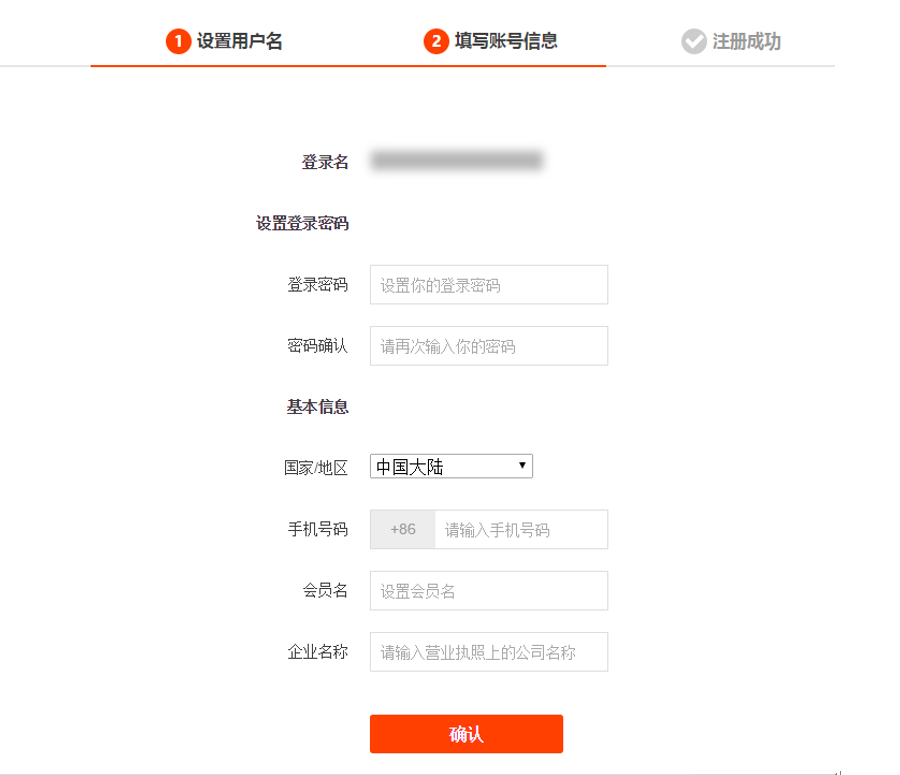Focus the 会员名 member name field
900x775 pixels.
click(489, 591)
